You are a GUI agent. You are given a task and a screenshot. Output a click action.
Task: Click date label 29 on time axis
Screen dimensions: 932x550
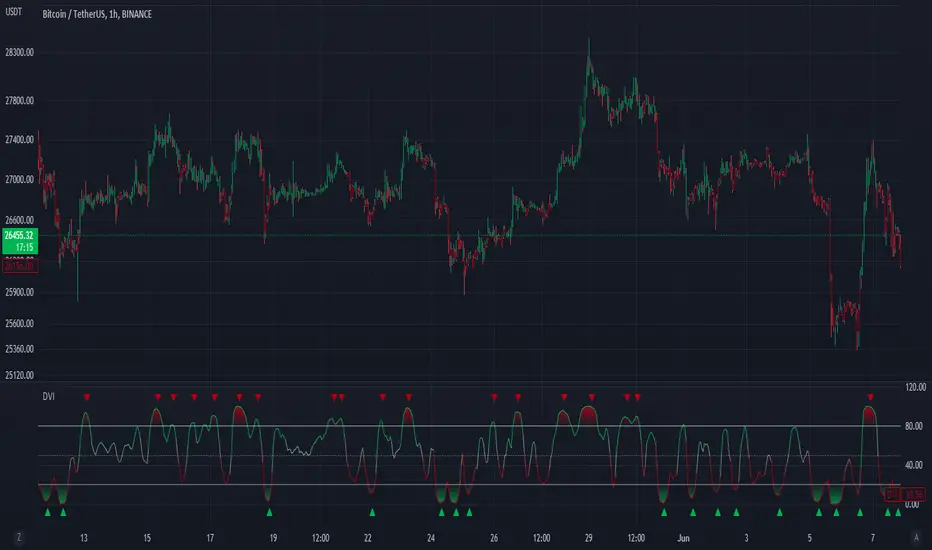588,538
